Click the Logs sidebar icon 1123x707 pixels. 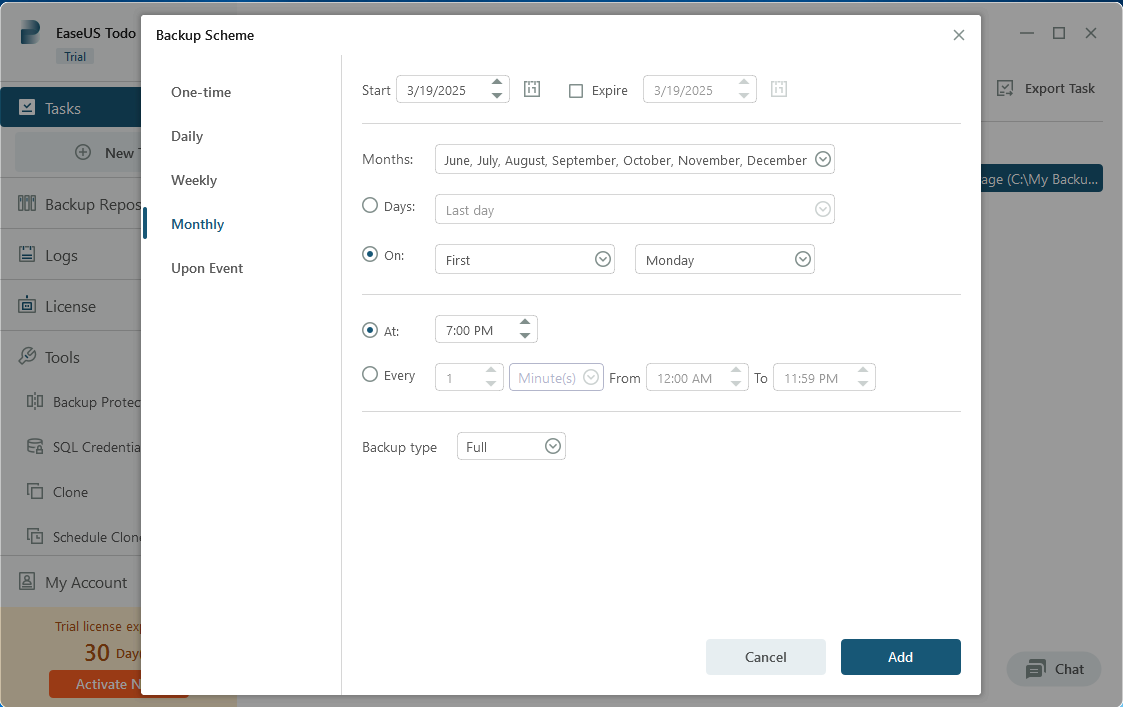pyautogui.click(x=26, y=254)
